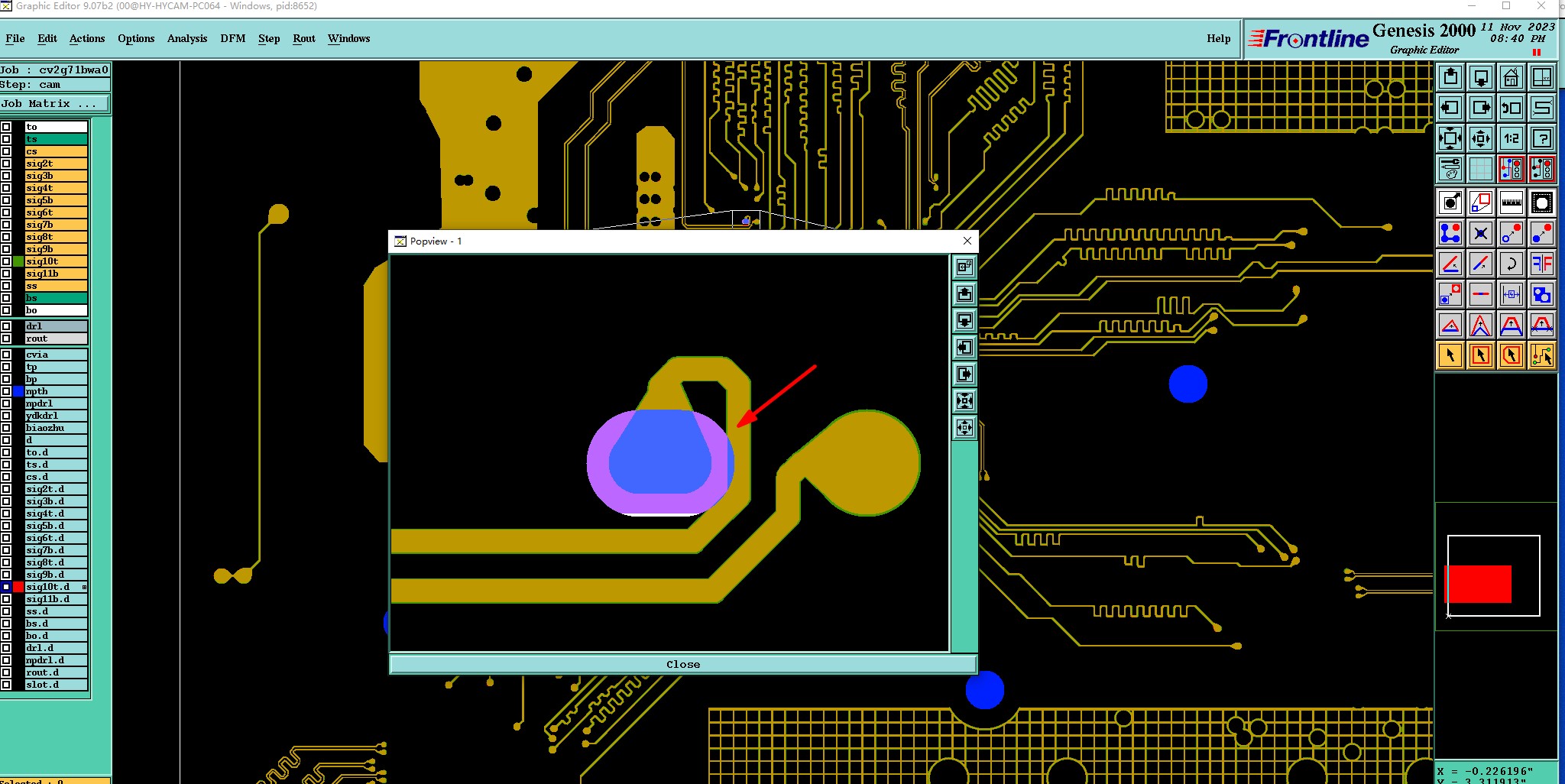1565x784 pixels.
Task: Toggle checkbox for layer to
Action: coord(6,127)
